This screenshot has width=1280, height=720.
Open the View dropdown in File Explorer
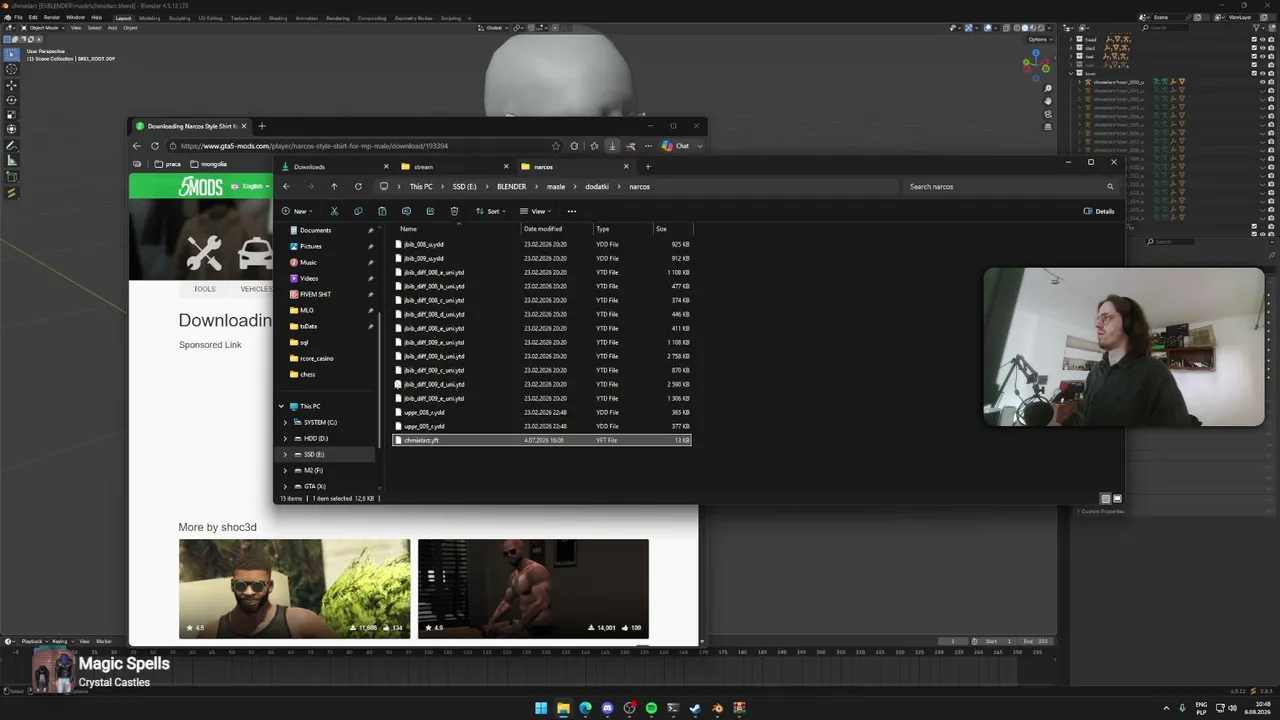pyautogui.click(x=536, y=211)
